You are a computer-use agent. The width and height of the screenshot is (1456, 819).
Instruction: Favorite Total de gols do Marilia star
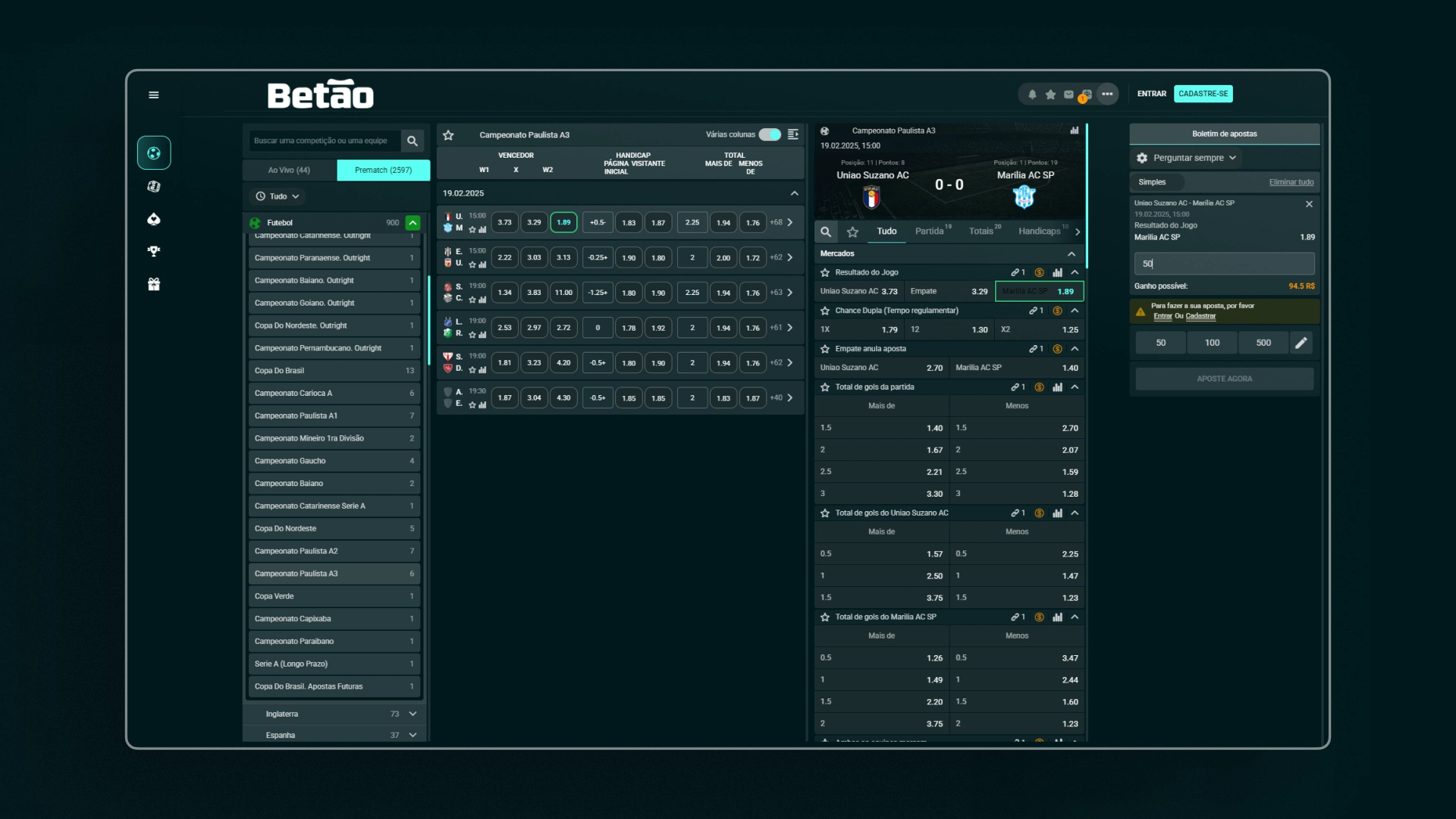coord(825,617)
